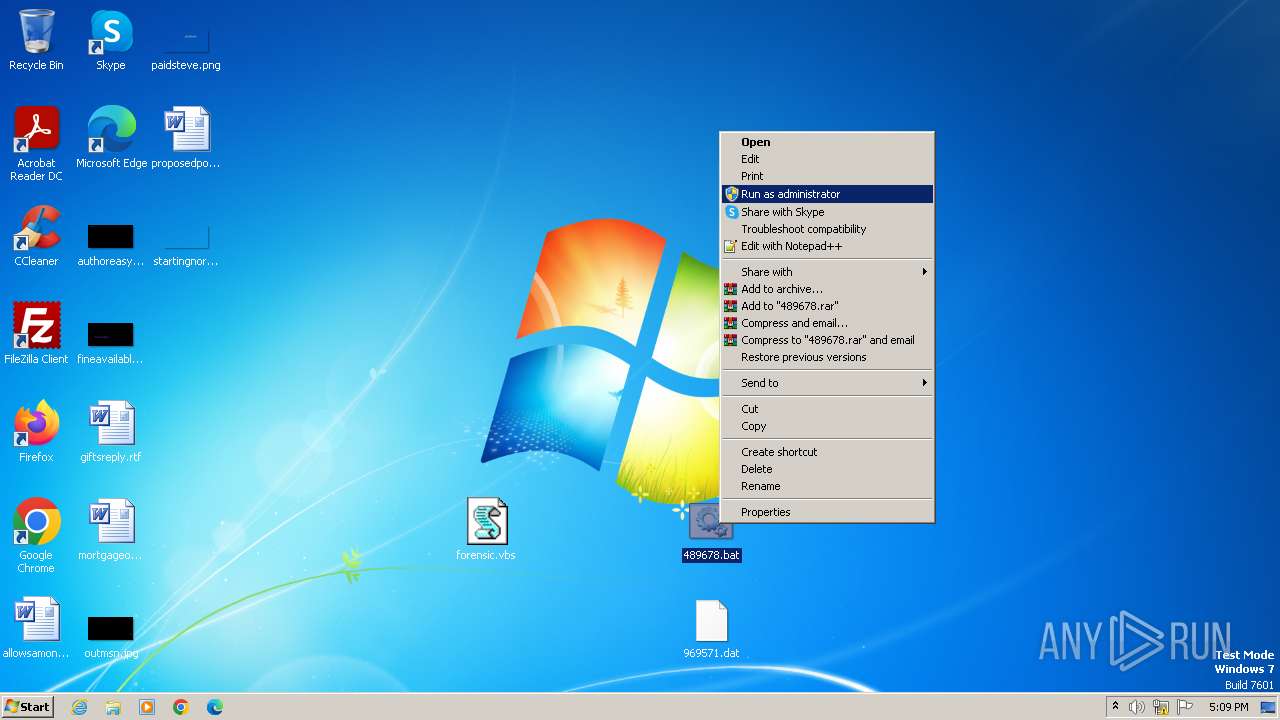Select the Microsoft Edge desktop shortcut

coord(111,137)
